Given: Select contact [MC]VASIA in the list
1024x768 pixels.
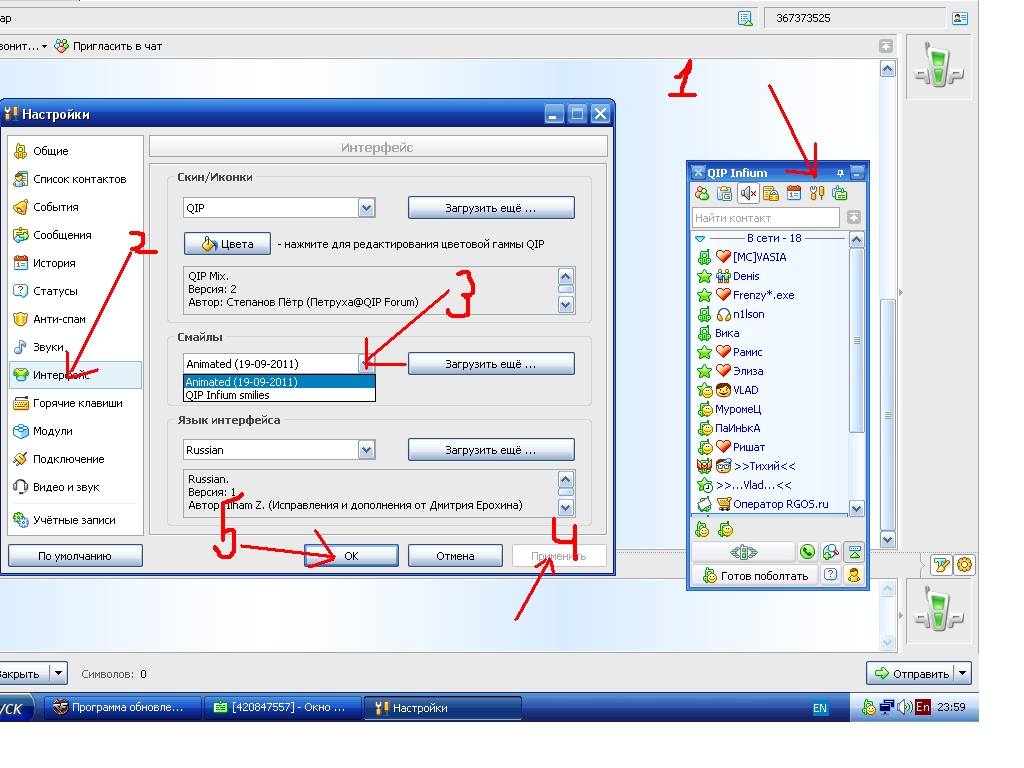Looking at the screenshot, I should pos(759,257).
